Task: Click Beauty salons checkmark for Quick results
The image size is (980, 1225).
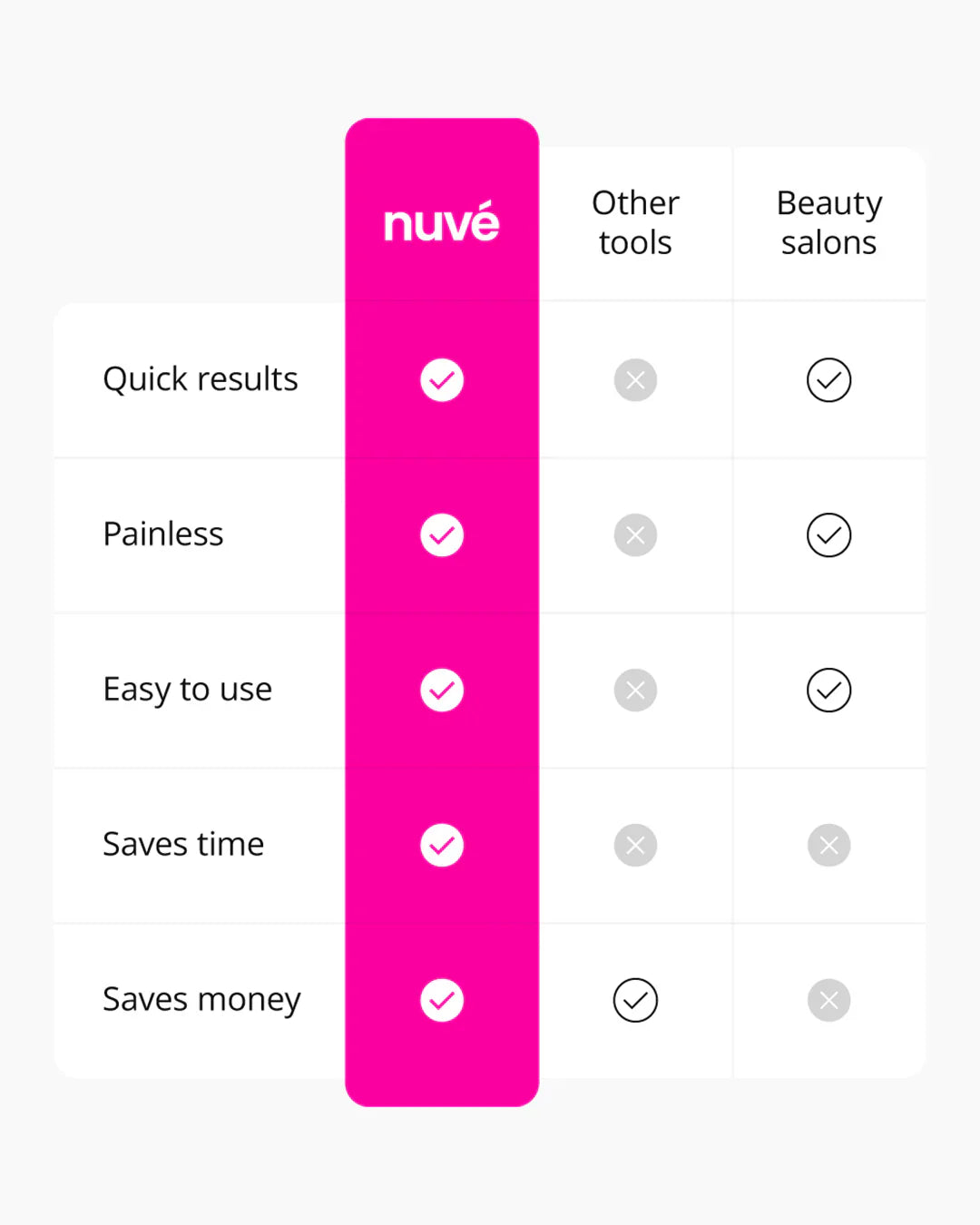Action: click(x=828, y=380)
